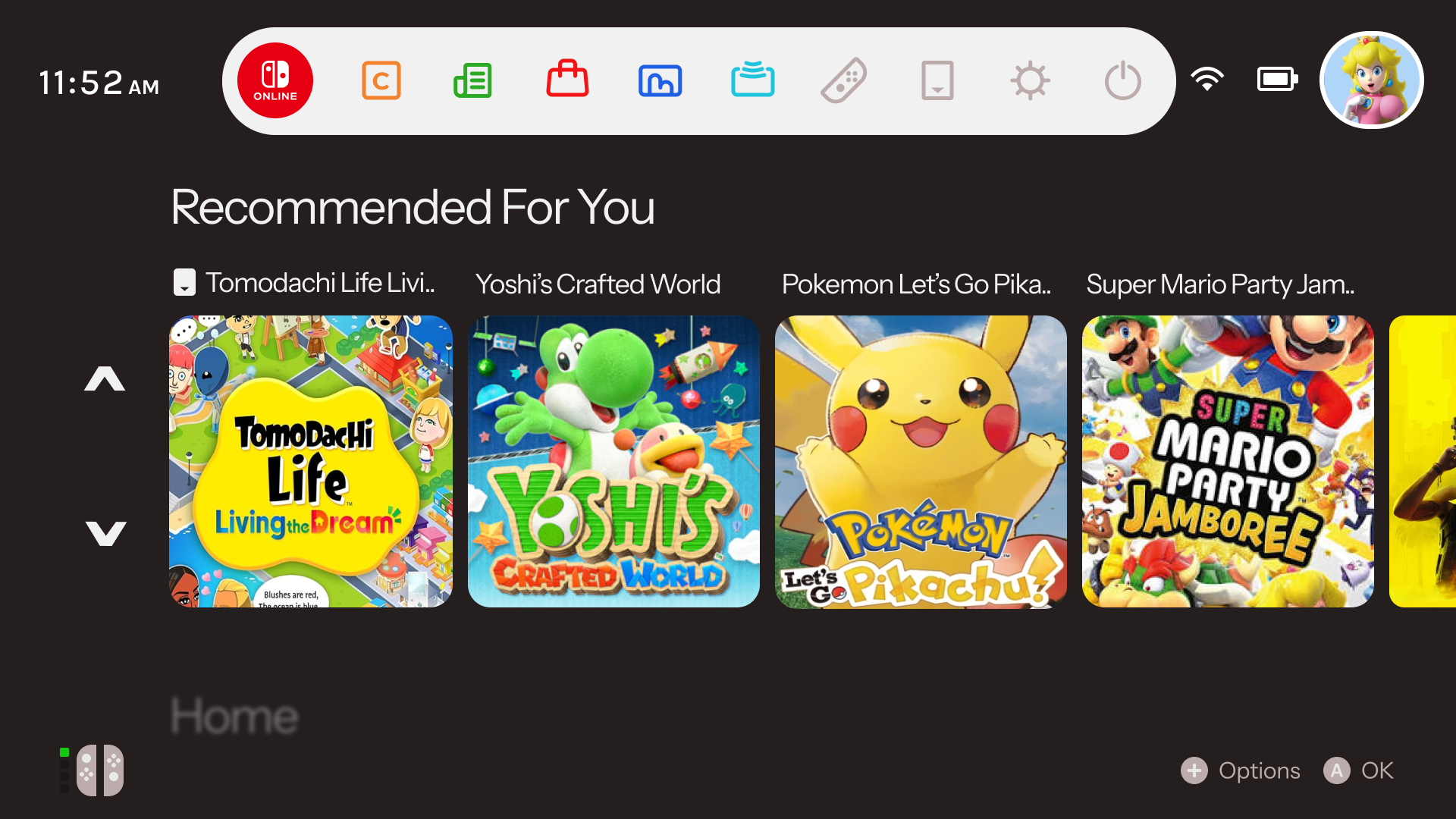Click the Recommended For You heading
The image size is (1456, 819).
coord(413,207)
